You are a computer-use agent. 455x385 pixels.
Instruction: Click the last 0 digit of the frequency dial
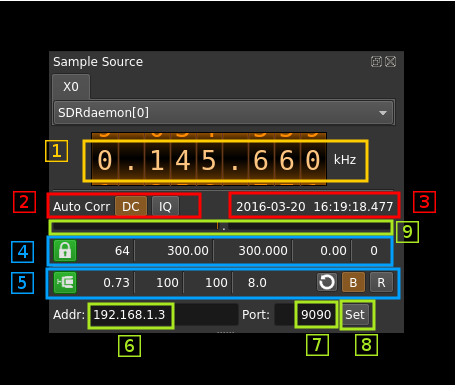[x=313, y=161]
